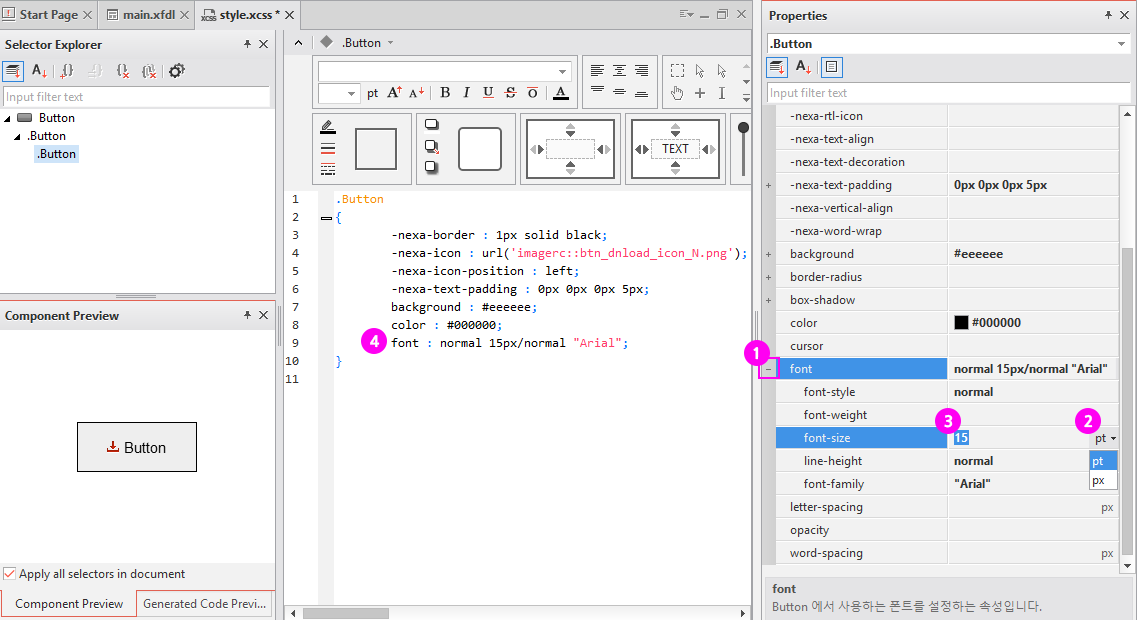Toggle underline formatting
Viewport: 1137px width, 620px height.
coord(488,93)
